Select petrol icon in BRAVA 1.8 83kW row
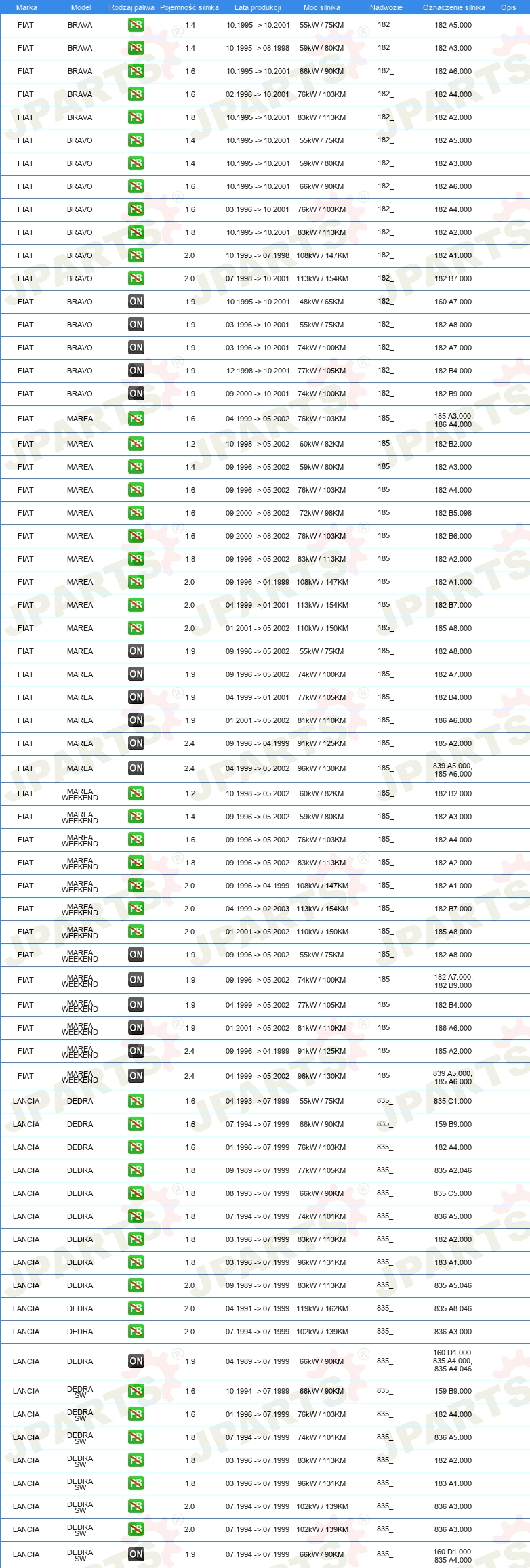The width and height of the screenshot is (530, 1568). [136, 117]
